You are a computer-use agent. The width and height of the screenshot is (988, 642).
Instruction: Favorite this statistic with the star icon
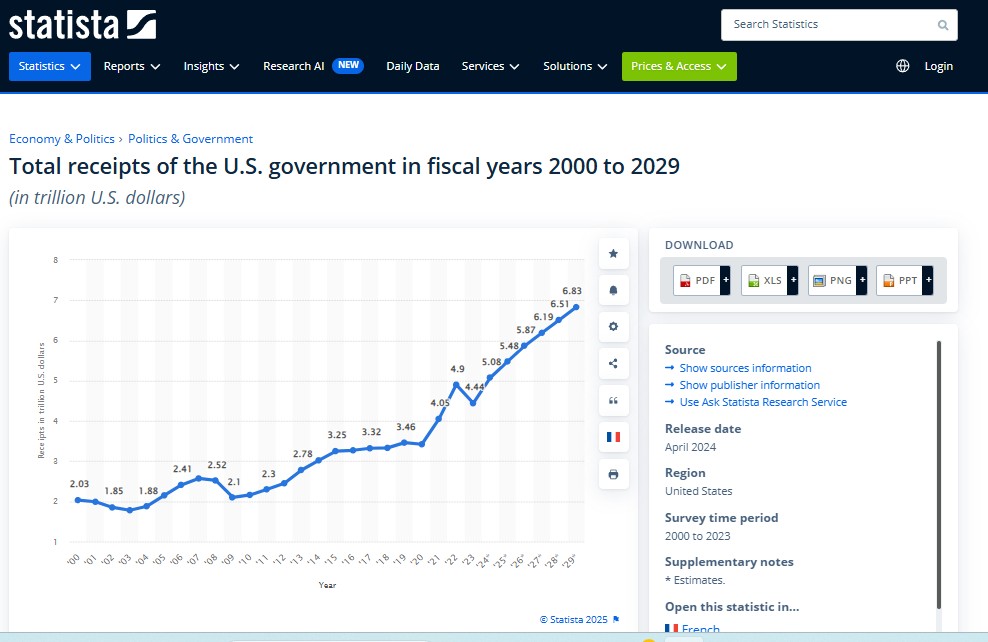613,254
